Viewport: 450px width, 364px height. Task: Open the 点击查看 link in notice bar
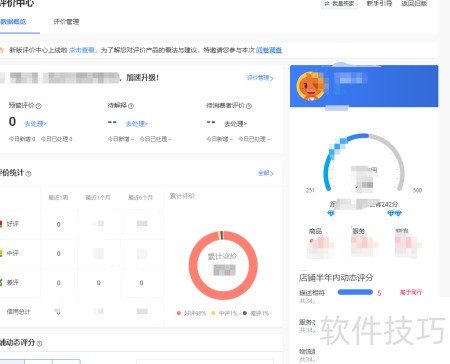click(x=82, y=50)
